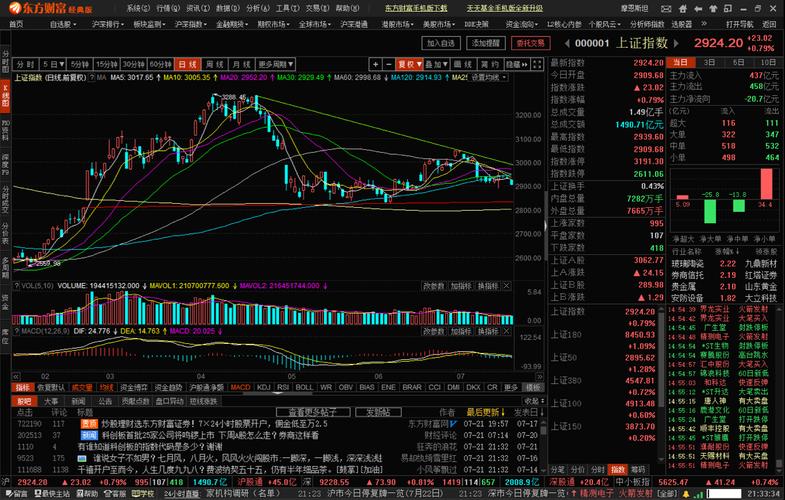This screenshot has width=785, height=500.
Task: Open the 行情 menu
Action: [x=168, y=9]
